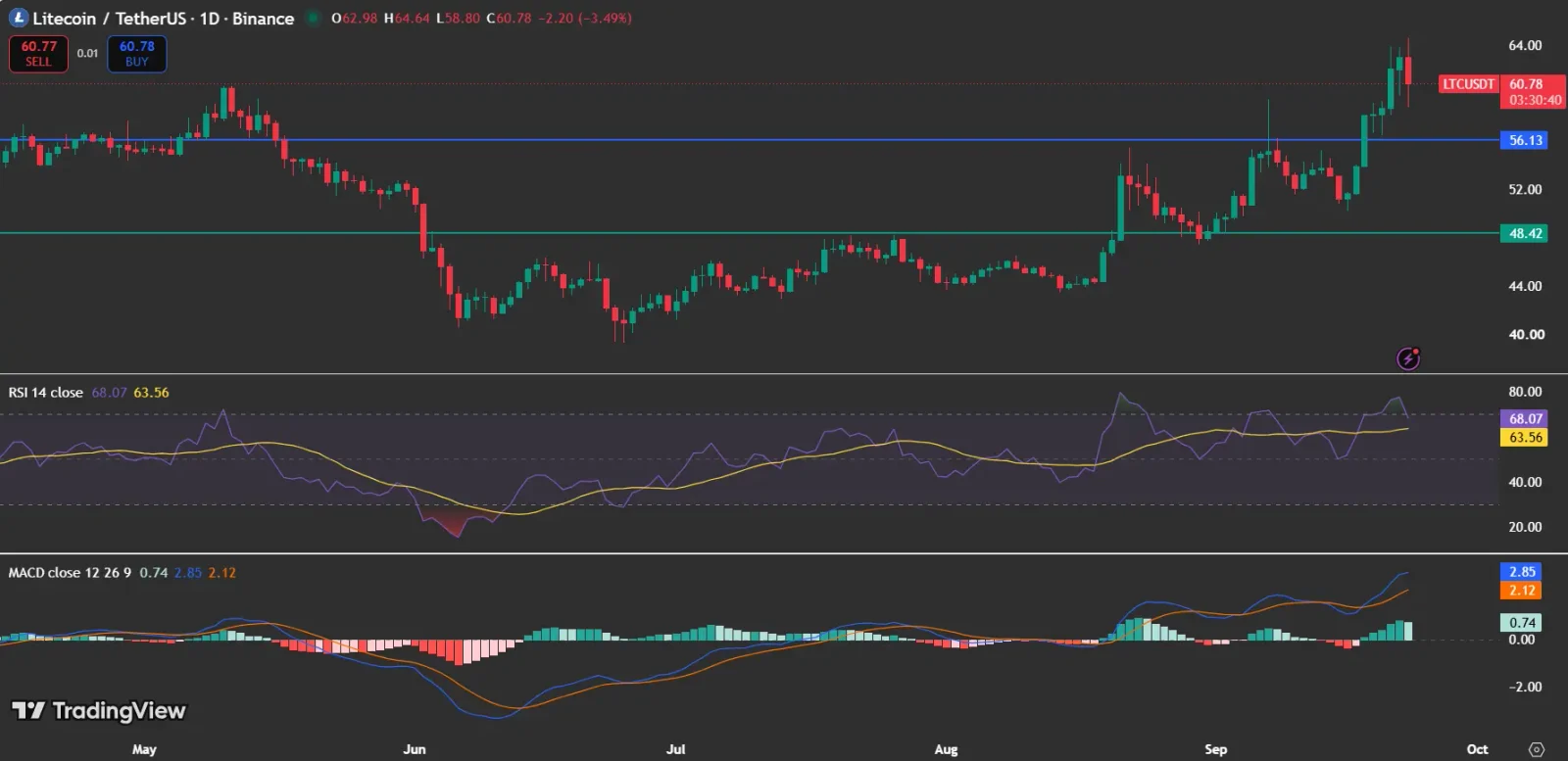Click the May label on time axis

[144, 749]
